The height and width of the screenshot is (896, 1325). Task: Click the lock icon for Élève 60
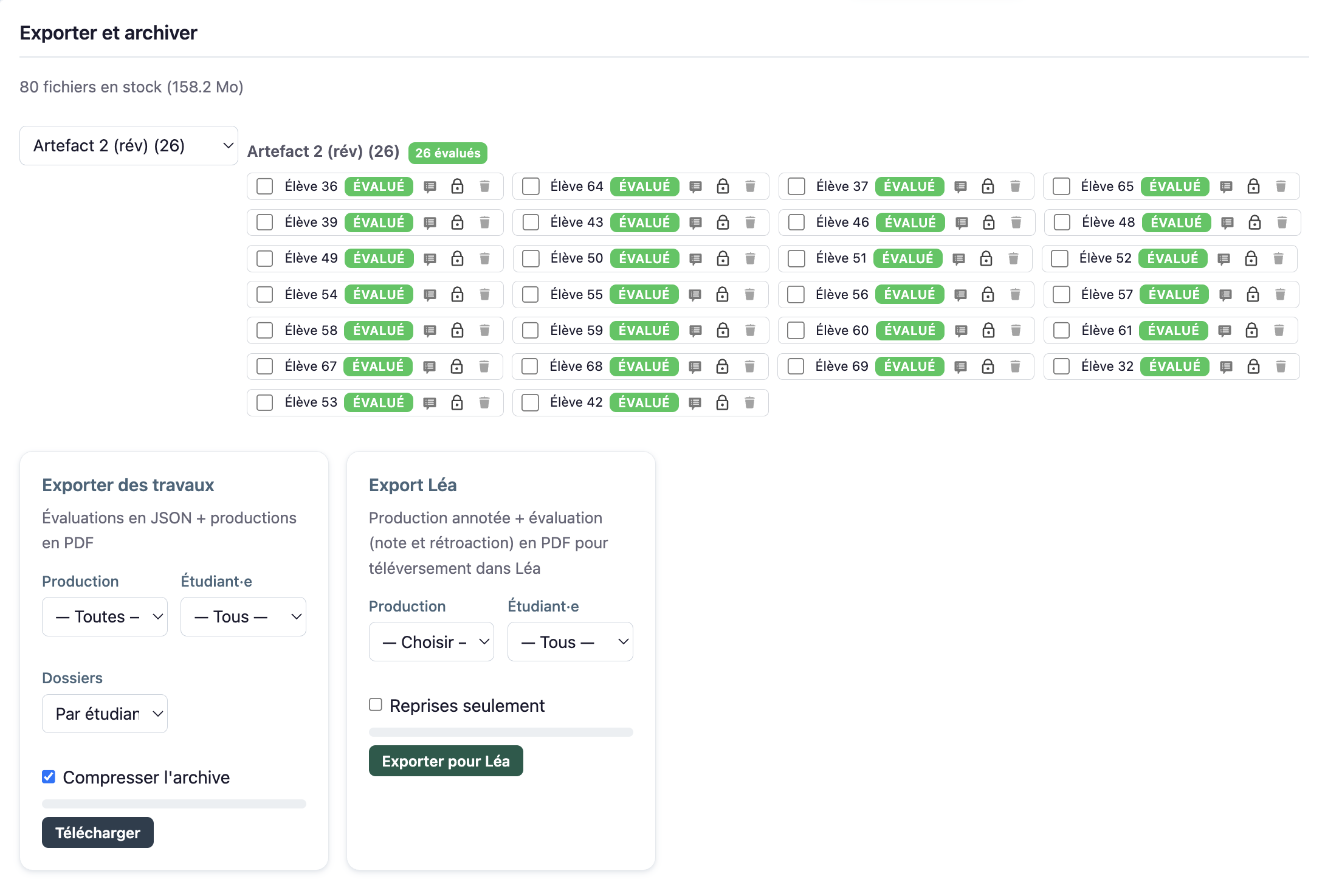click(x=988, y=330)
